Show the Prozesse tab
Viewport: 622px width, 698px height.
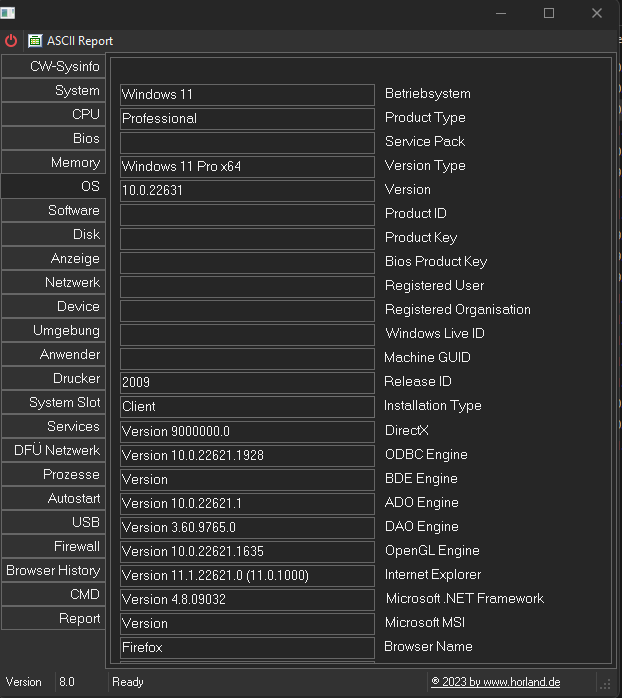(53, 475)
